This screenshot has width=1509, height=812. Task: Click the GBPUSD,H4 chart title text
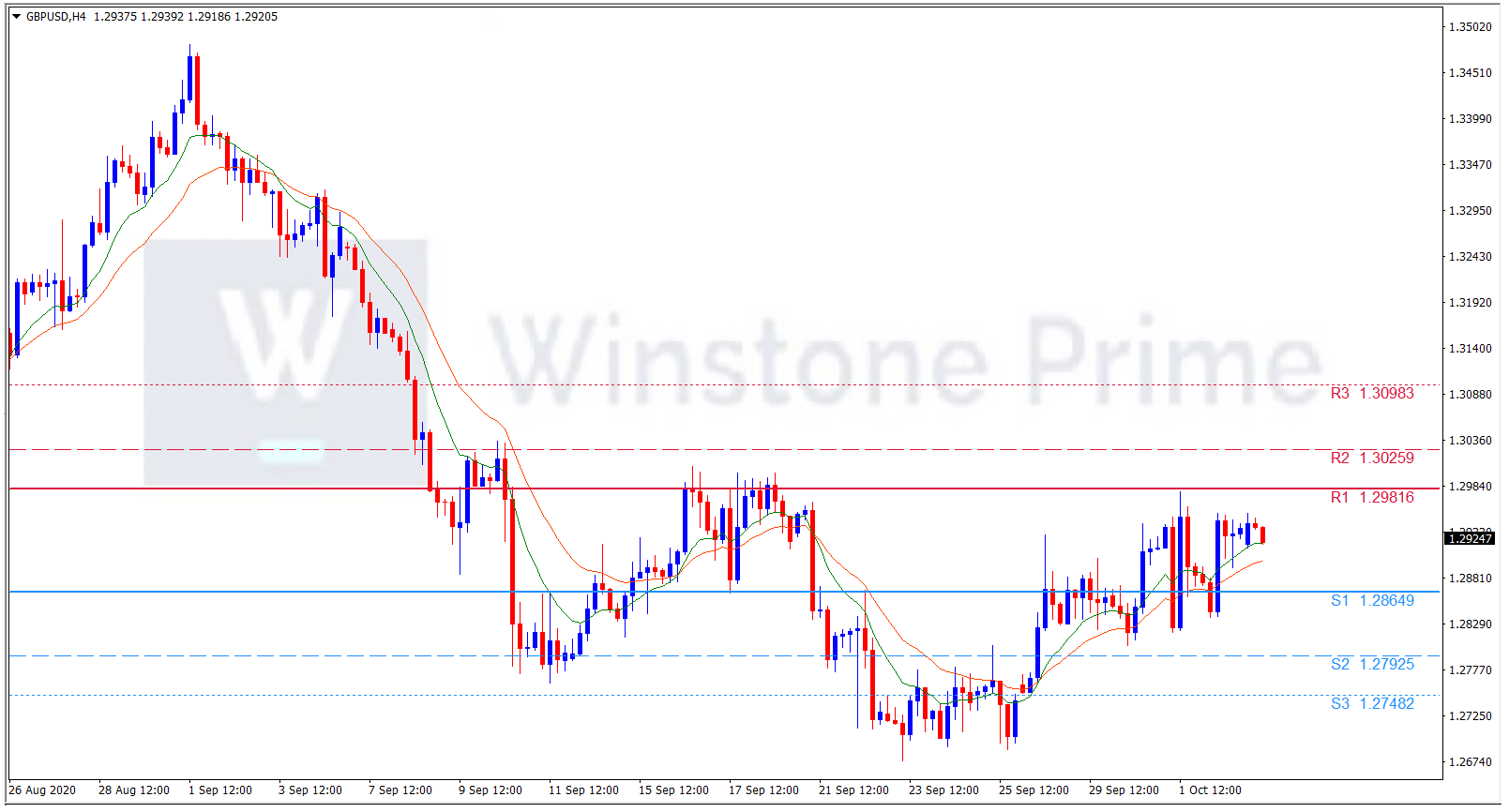click(55, 17)
